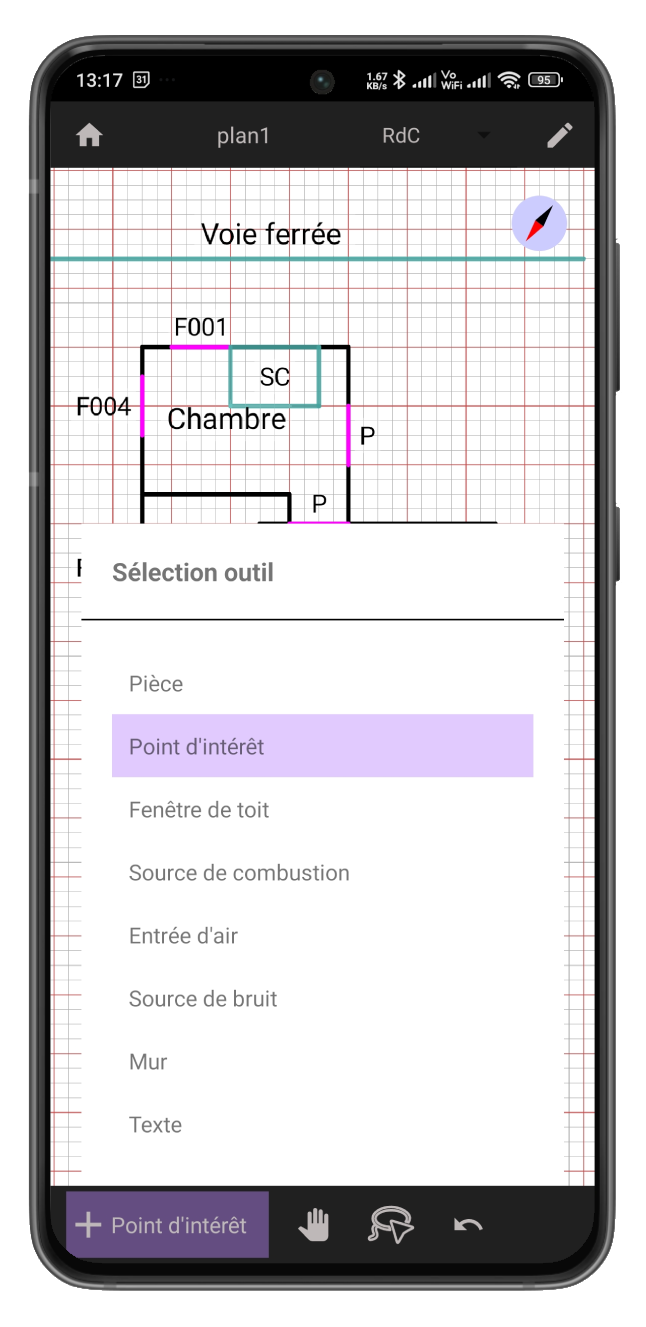Tap the Voie ferrée label
The height and width of the screenshot is (1327, 646).
pos(271,235)
